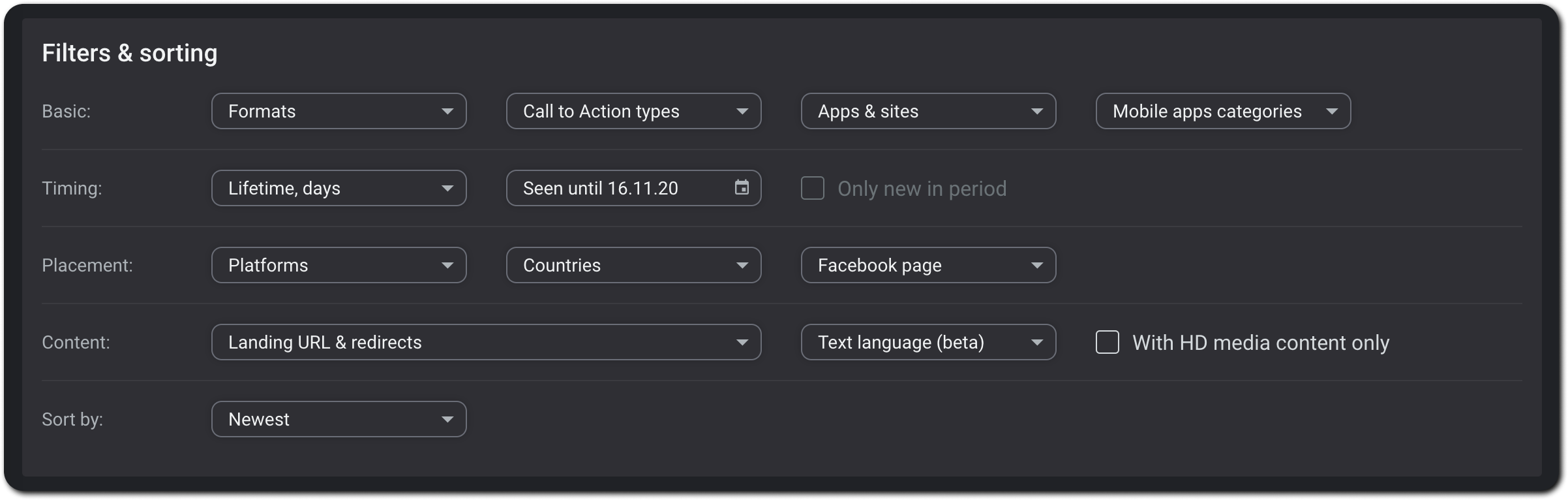Open the Facebook page dropdown

928,265
